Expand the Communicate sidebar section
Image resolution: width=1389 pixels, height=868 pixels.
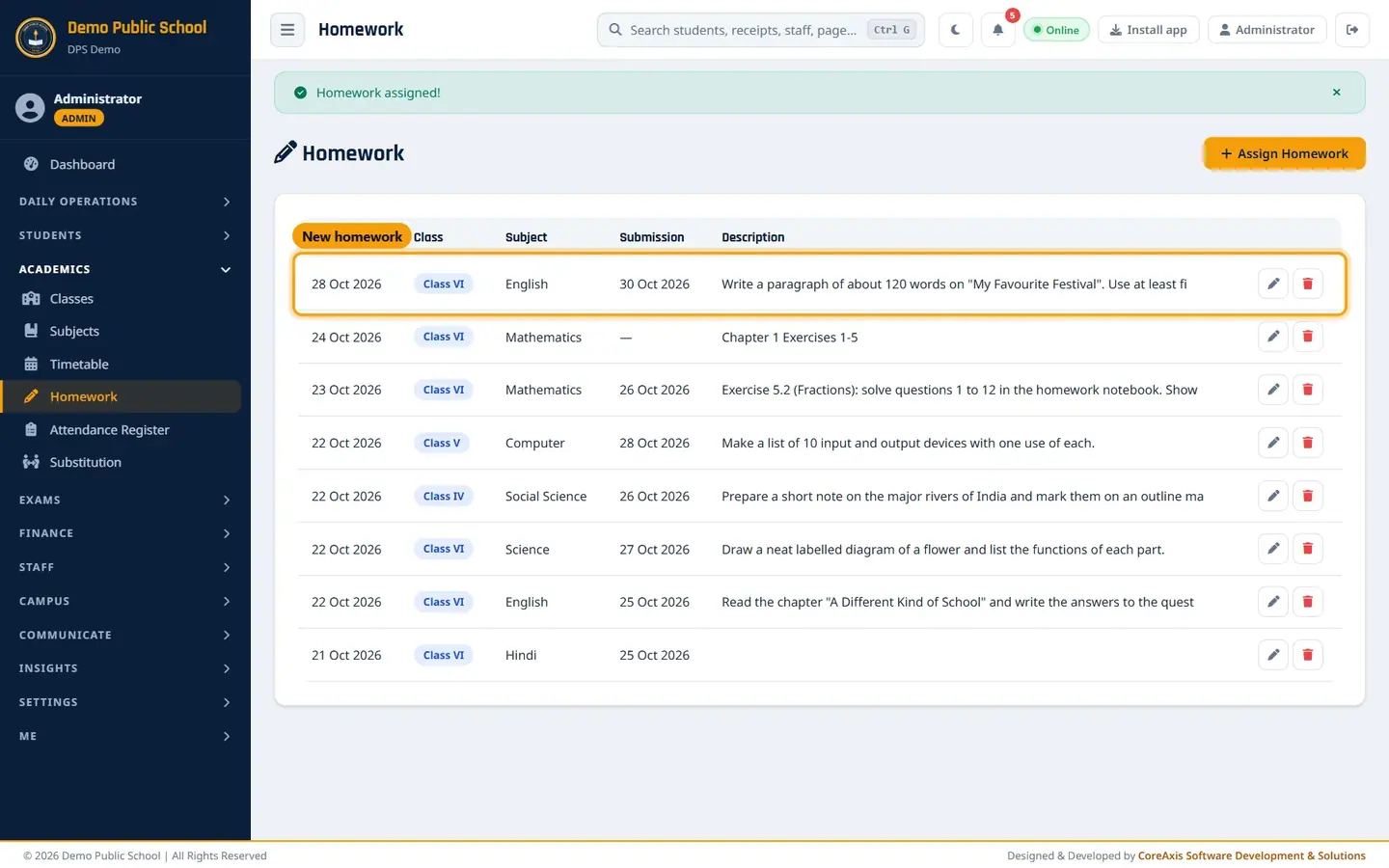click(x=125, y=635)
